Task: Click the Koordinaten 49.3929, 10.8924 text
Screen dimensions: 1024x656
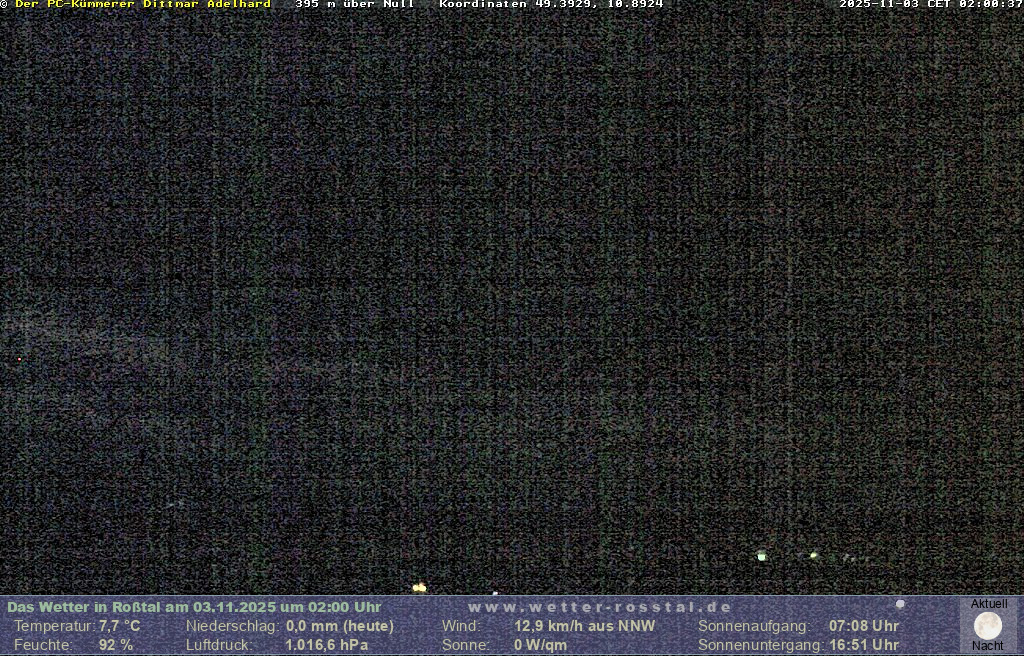Action: coord(551,4)
